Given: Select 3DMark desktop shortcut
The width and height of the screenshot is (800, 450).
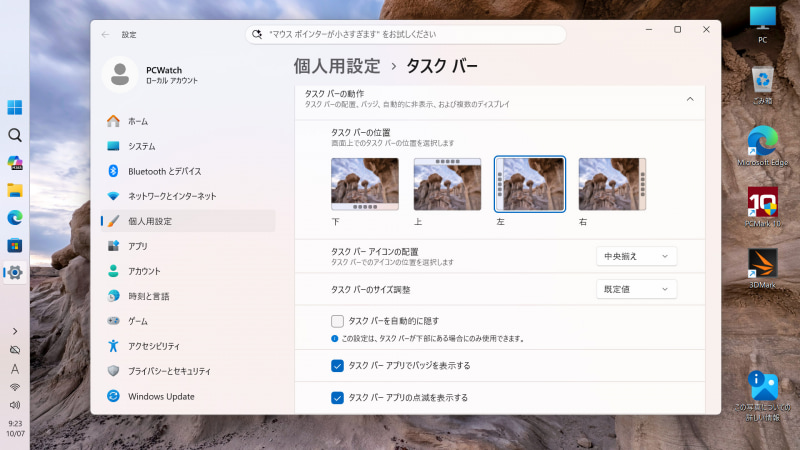Looking at the screenshot, I should point(762,268).
